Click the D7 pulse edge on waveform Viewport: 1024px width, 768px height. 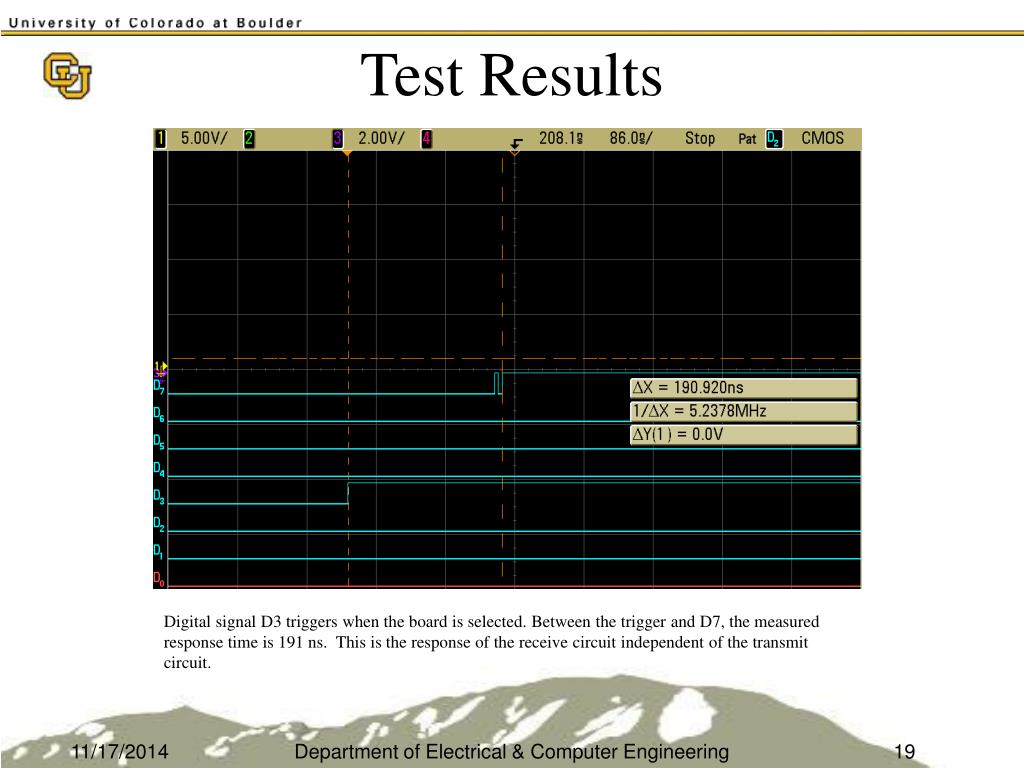pyautogui.click(x=498, y=383)
